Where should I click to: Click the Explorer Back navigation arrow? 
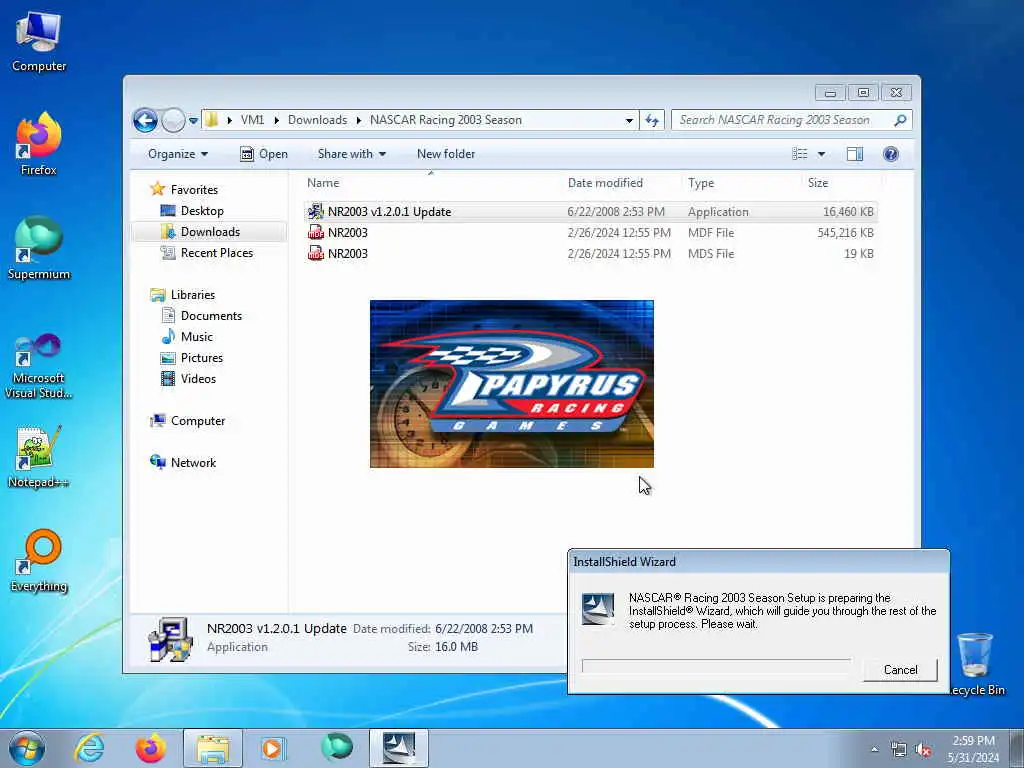coord(145,120)
